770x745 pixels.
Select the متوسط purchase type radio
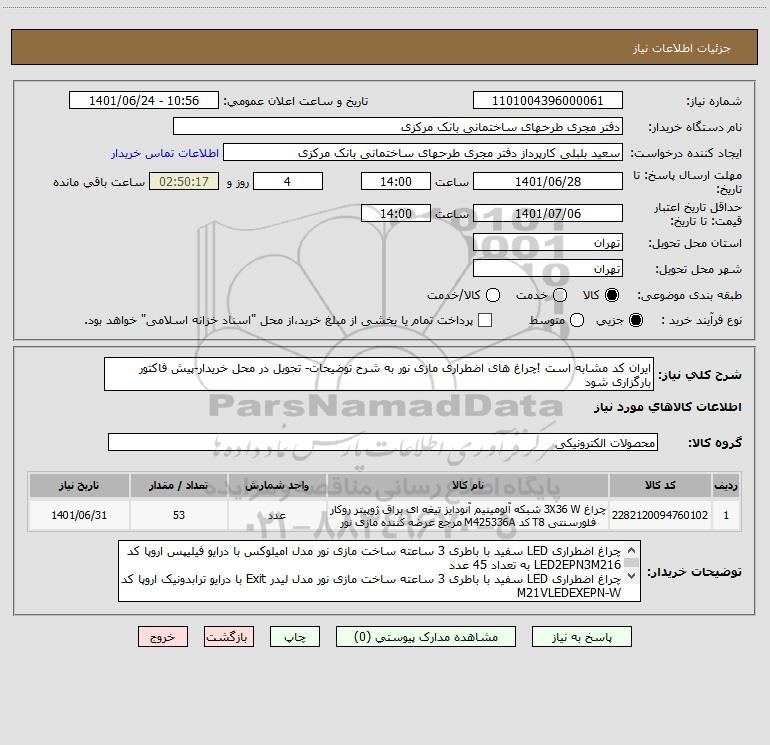577,320
